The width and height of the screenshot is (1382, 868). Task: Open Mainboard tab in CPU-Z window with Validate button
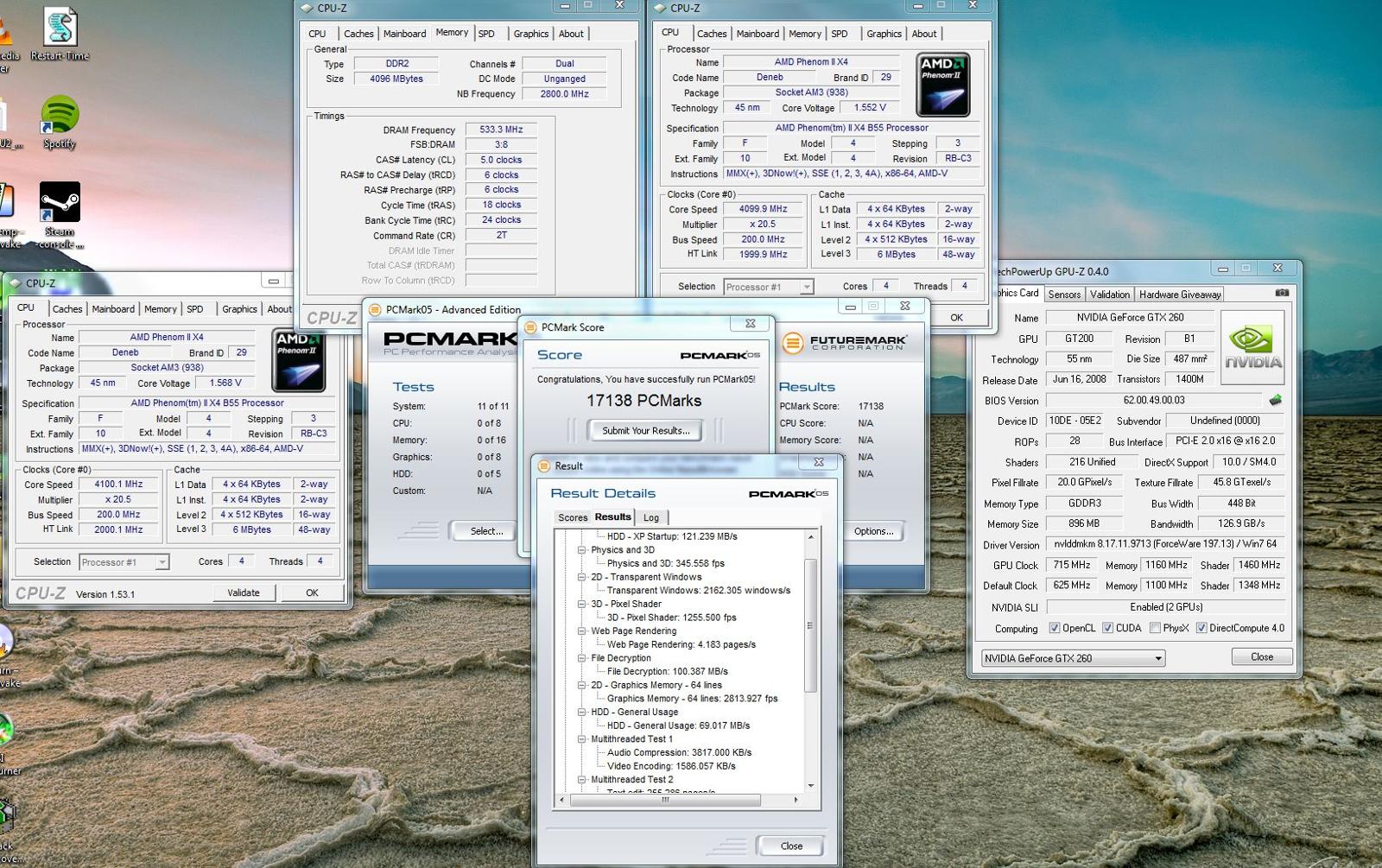[113, 308]
